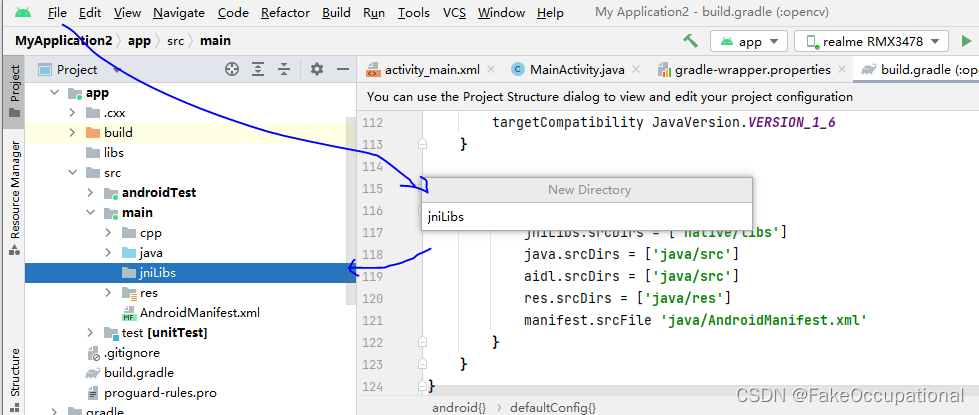The image size is (979, 415).
Task: Switch to the MainActivity.java tab
Action: (577, 69)
